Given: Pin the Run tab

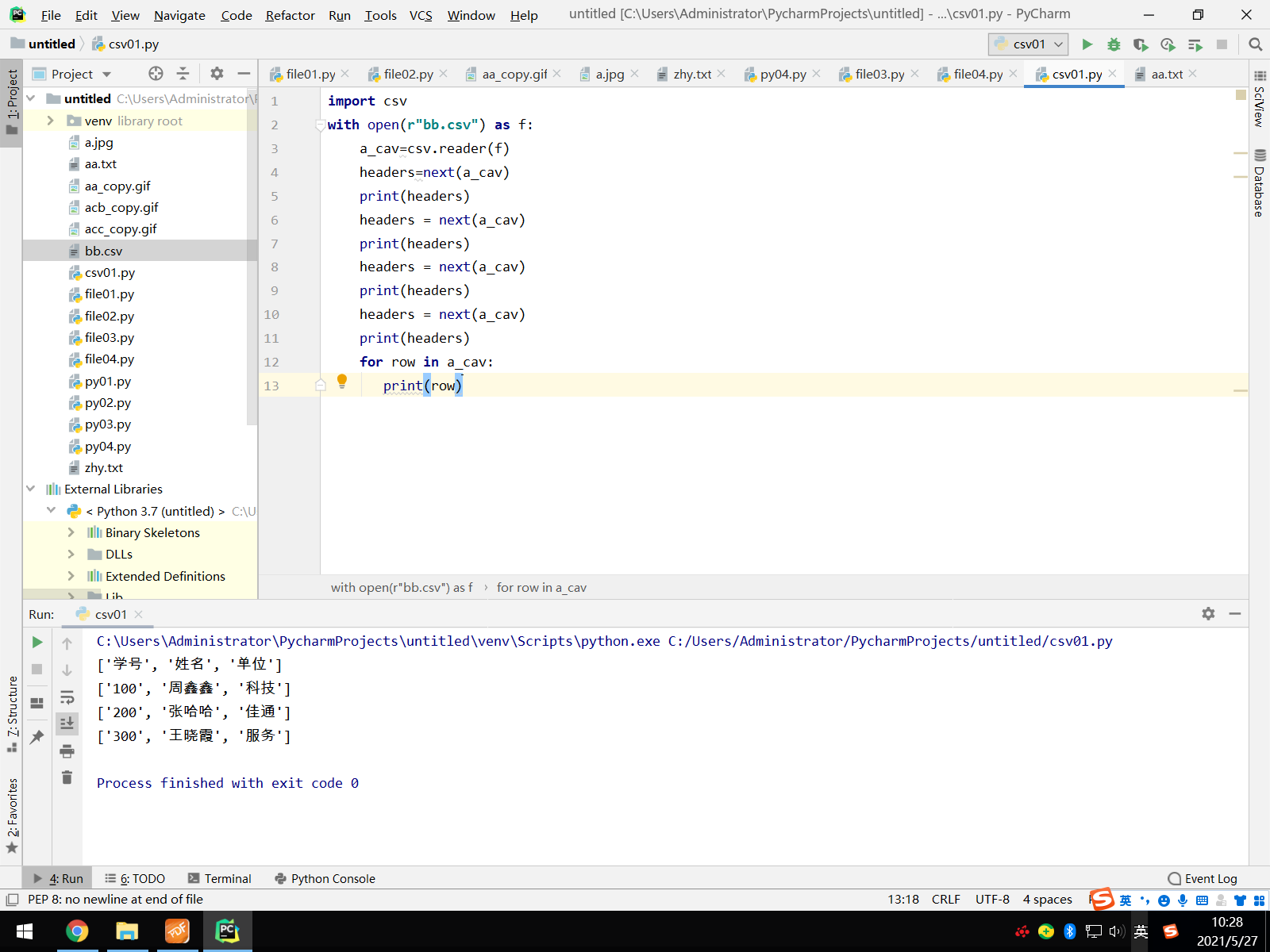Looking at the screenshot, I should pos(37,736).
